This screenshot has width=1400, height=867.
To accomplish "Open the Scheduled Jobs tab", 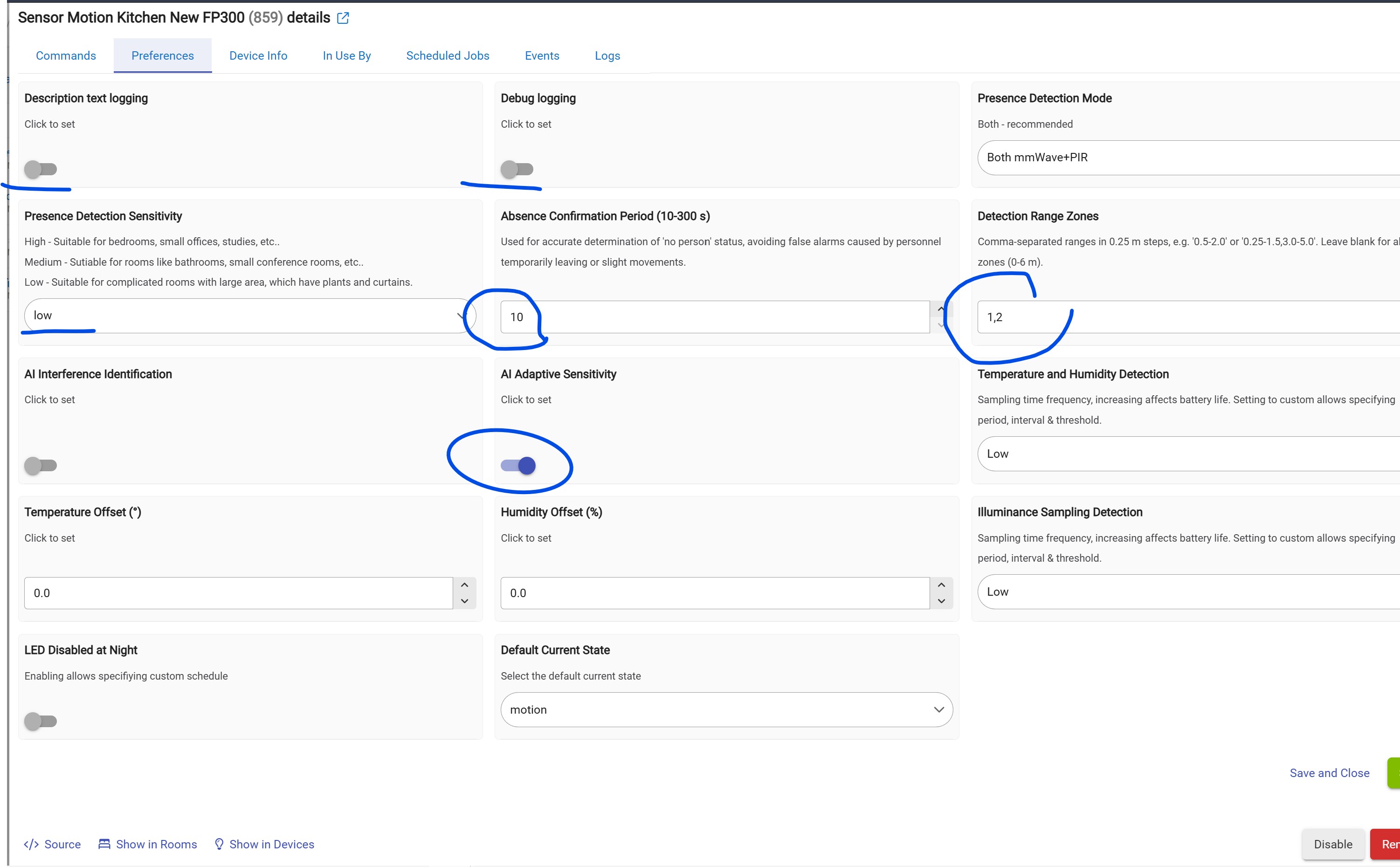I will pyautogui.click(x=448, y=55).
